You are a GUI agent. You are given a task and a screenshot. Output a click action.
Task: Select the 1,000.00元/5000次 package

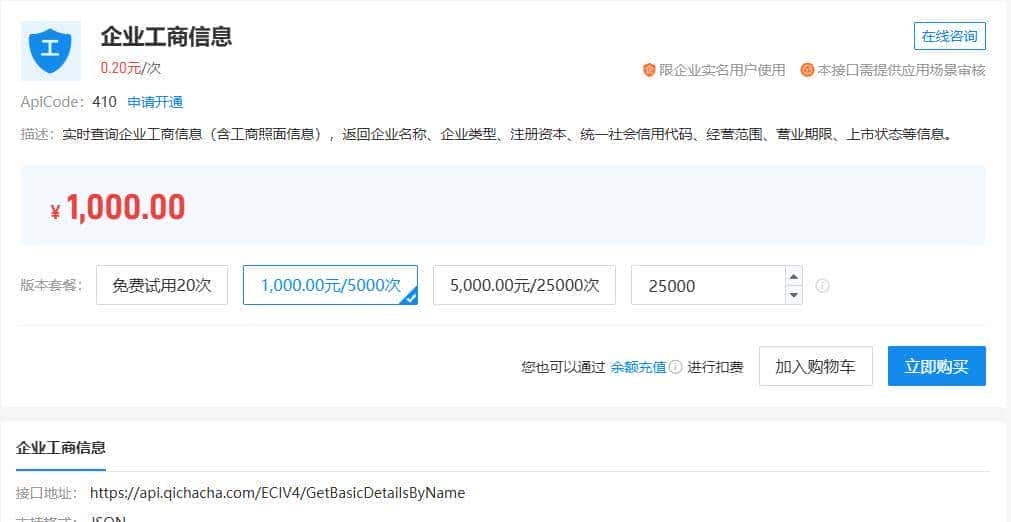(x=330, y=285)
